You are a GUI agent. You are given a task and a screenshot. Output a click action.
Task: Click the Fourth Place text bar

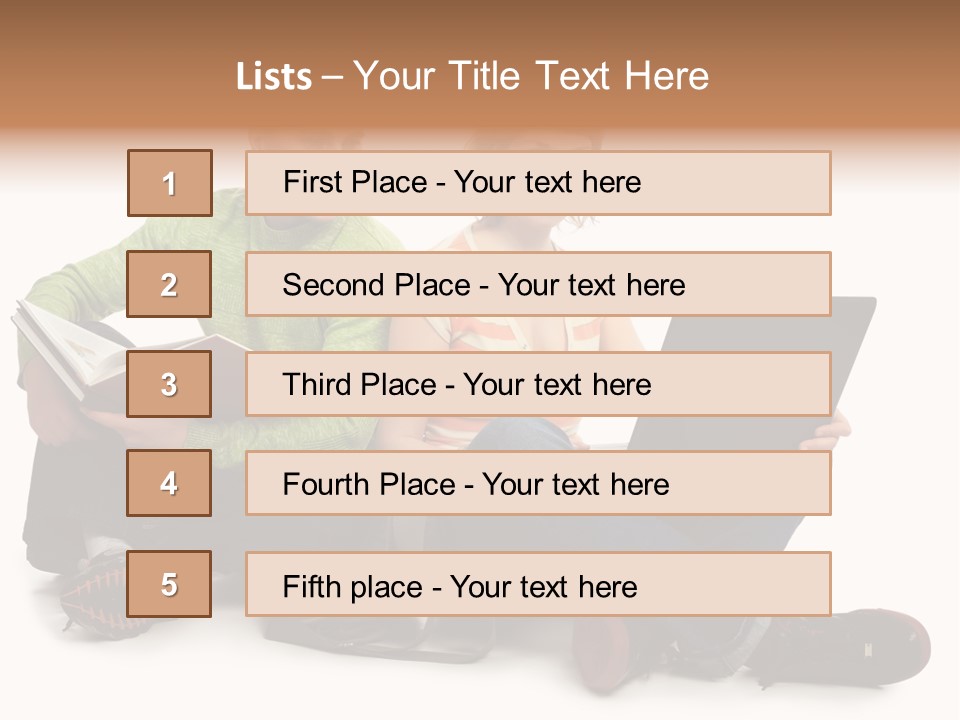click(x=538, y=483)
